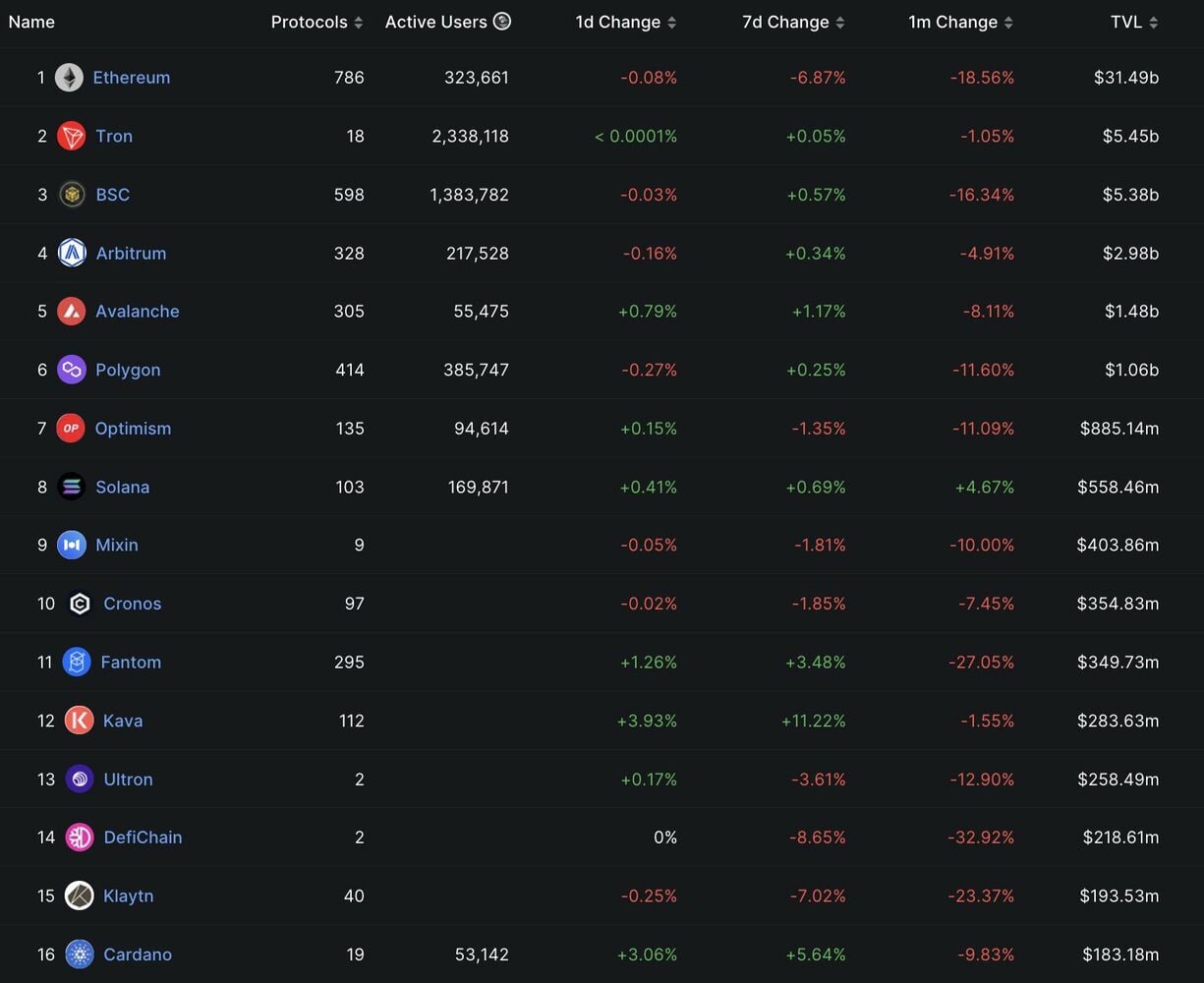This screenshot has width=1204, height=983.
Task: Click the Name column header
Action: point(31,22)
